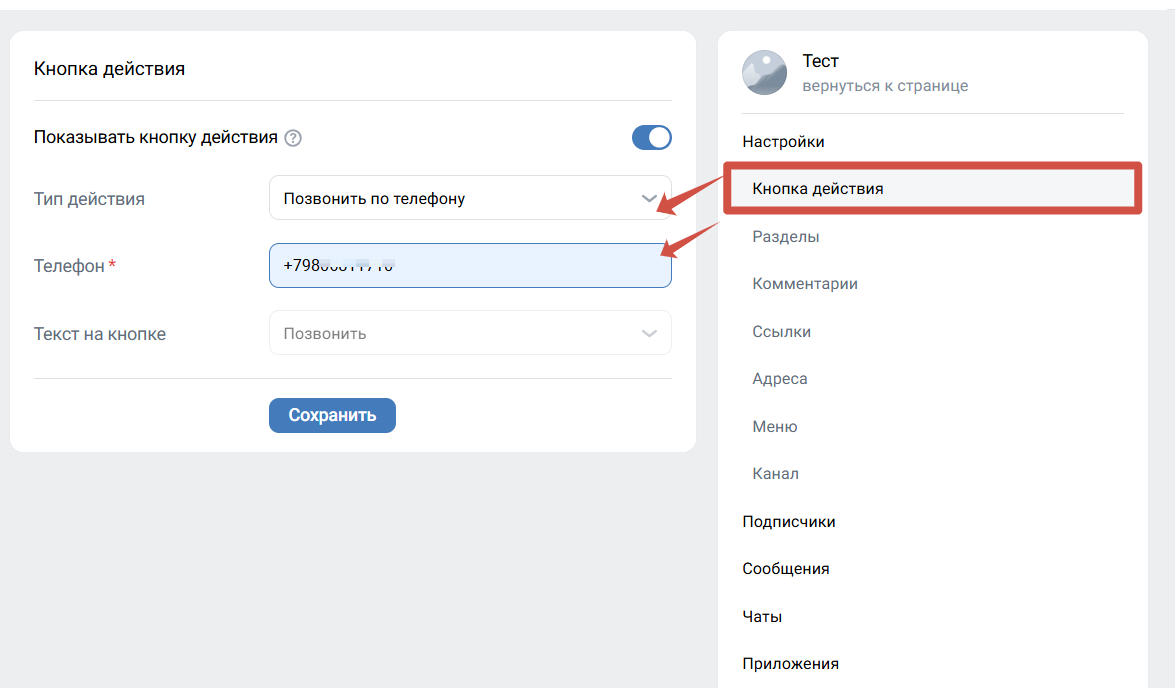Click the help question mark icon

293,138
